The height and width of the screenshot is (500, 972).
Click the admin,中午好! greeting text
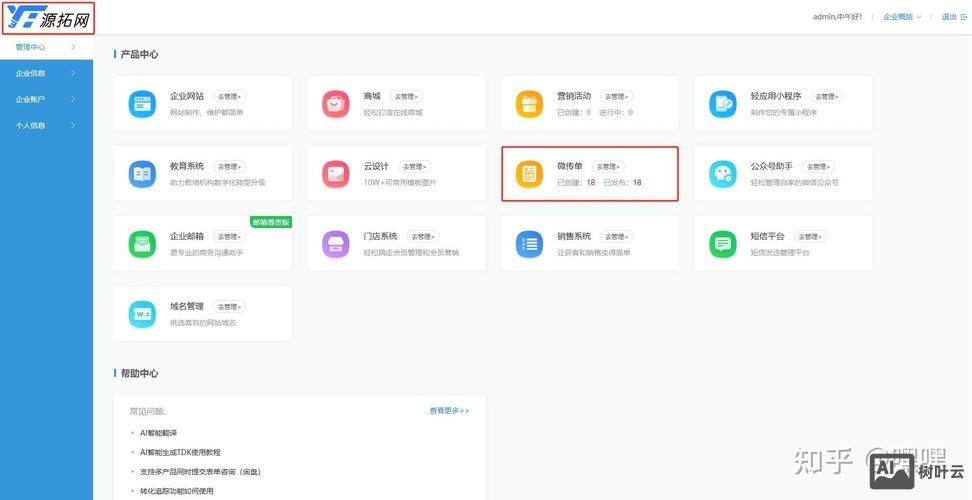point(837,17)
